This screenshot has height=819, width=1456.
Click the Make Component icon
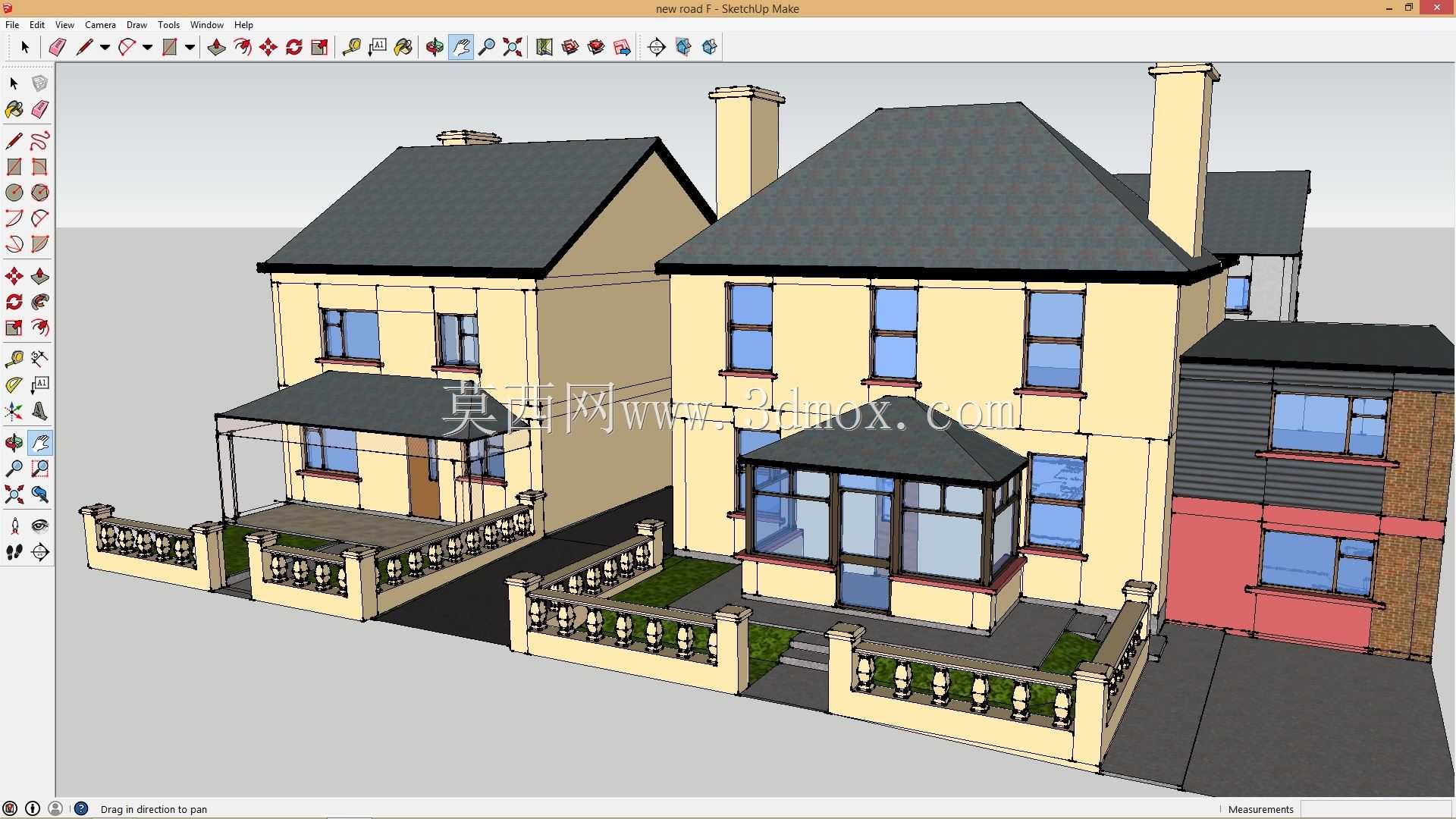pos(40,83)
